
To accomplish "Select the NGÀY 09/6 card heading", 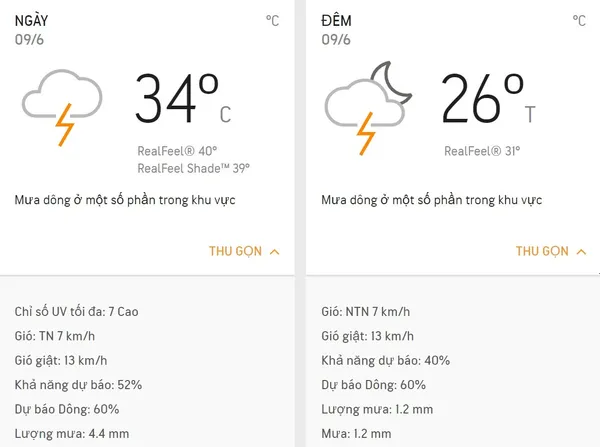I will [31, 30].
